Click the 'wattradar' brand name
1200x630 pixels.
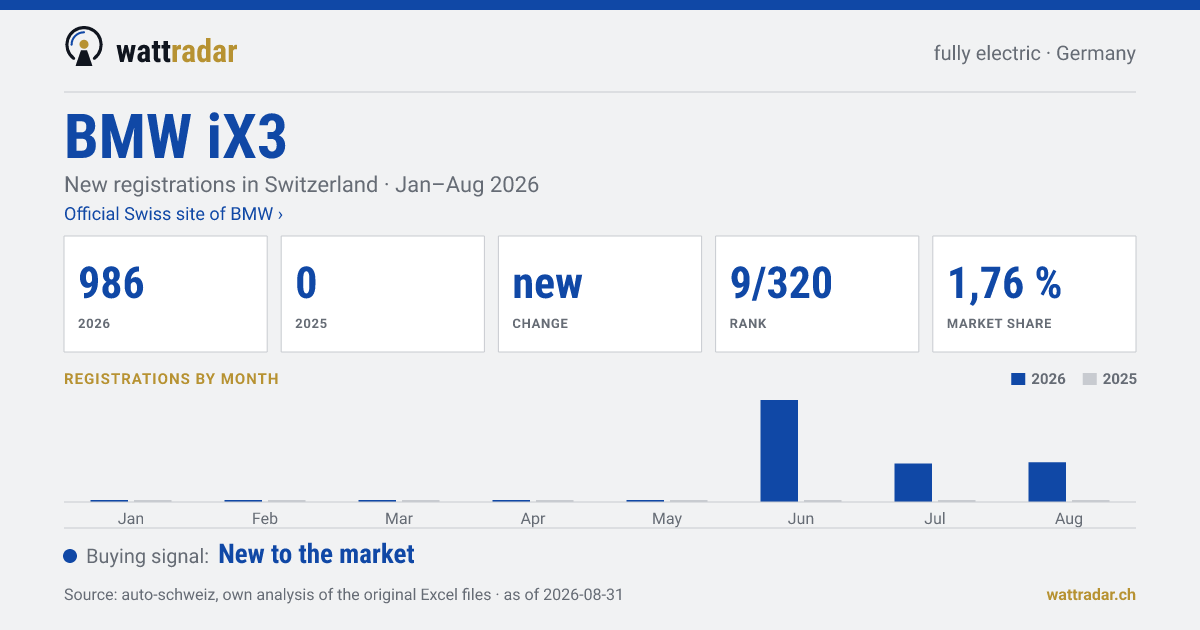pos(177,50)
